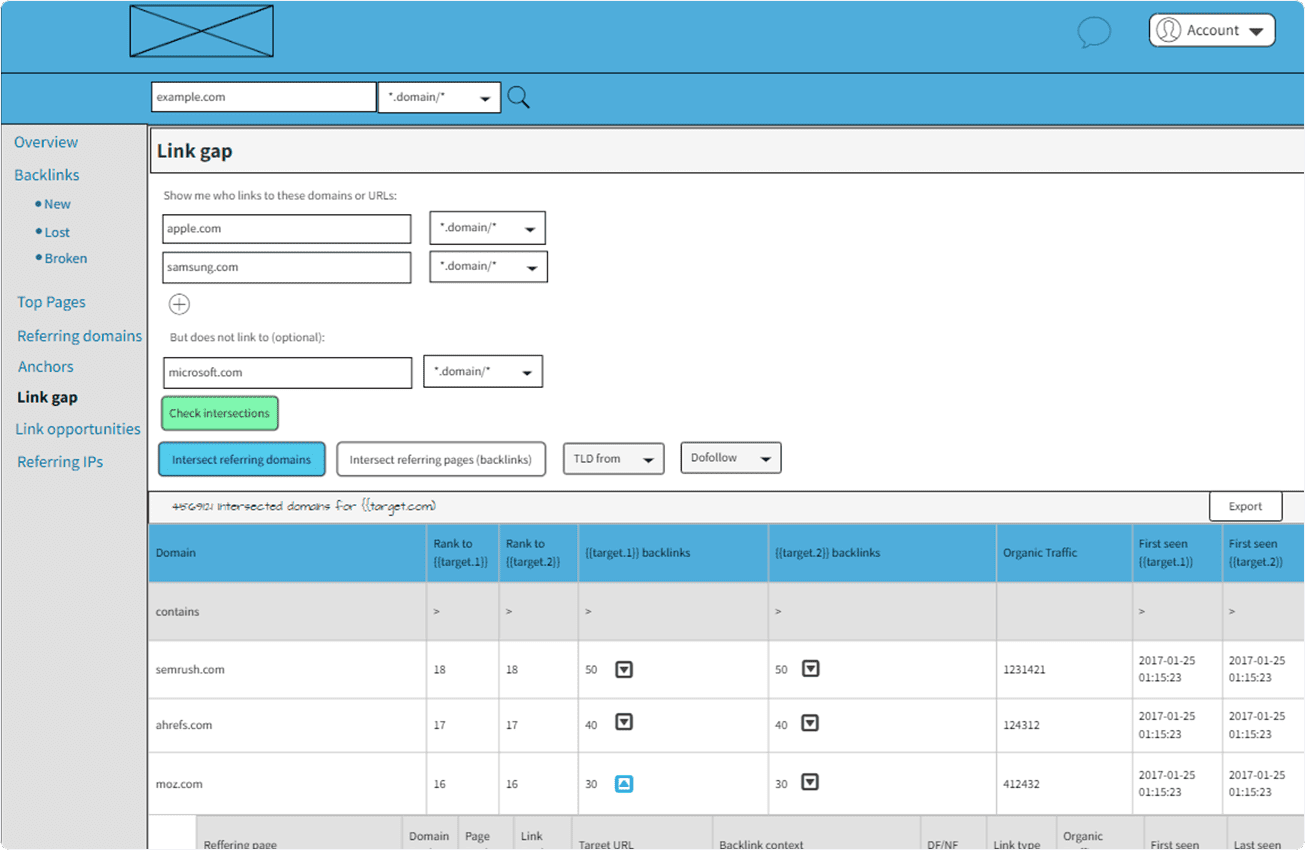Image resolution: width=1305 pixels, height=850 pixels.
Task: Export the intersected domains table
Action: tap(1245, 506)
